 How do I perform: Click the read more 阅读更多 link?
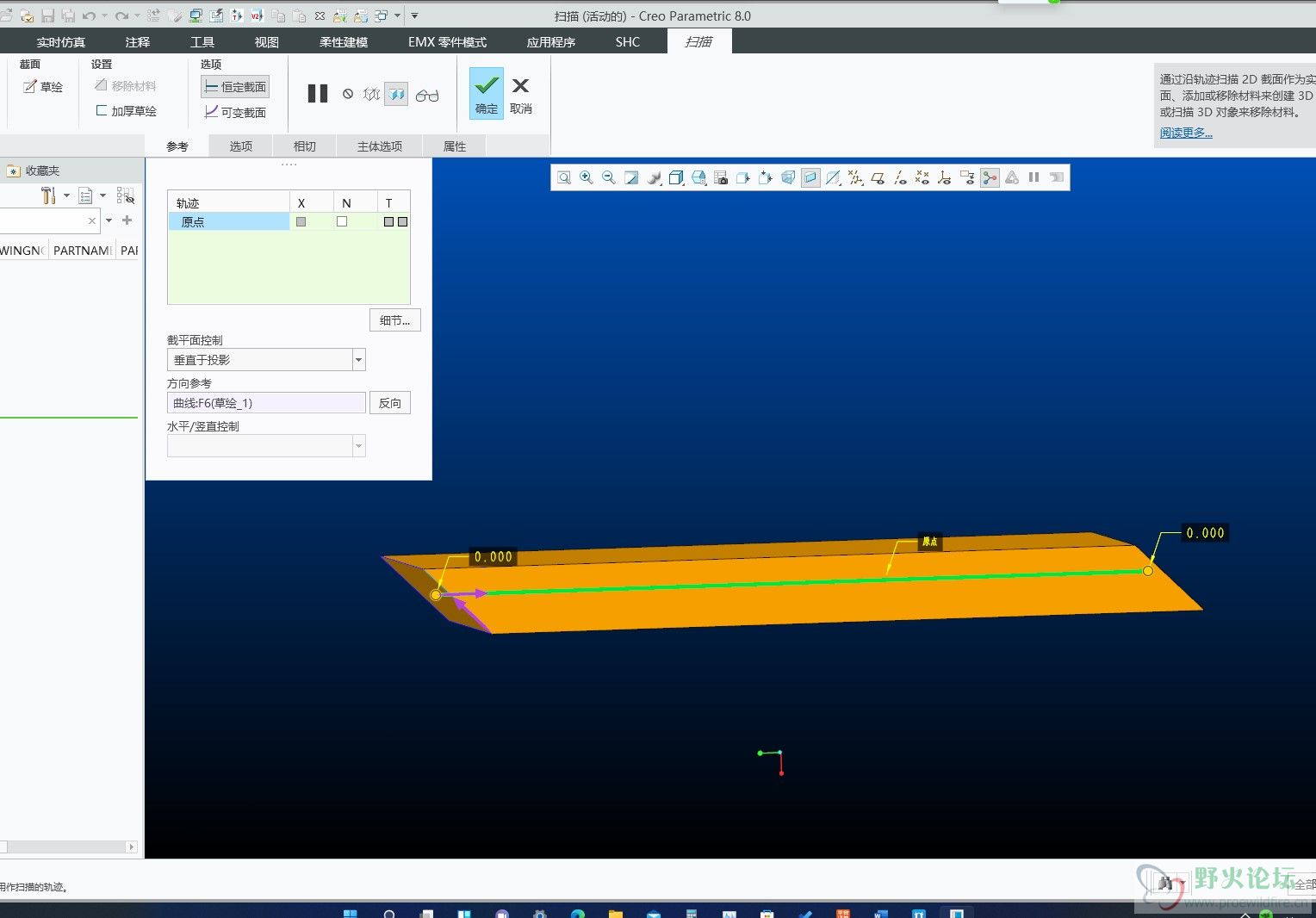[1185, 133]
